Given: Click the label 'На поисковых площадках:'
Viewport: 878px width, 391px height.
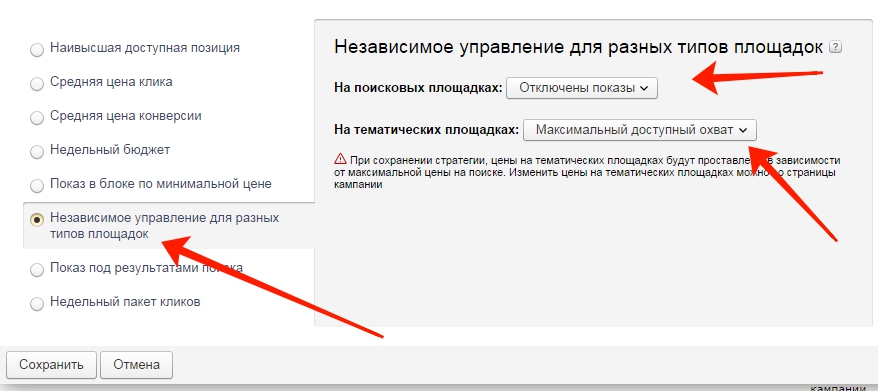Looking at the screenshot, I should pos(418,88).
